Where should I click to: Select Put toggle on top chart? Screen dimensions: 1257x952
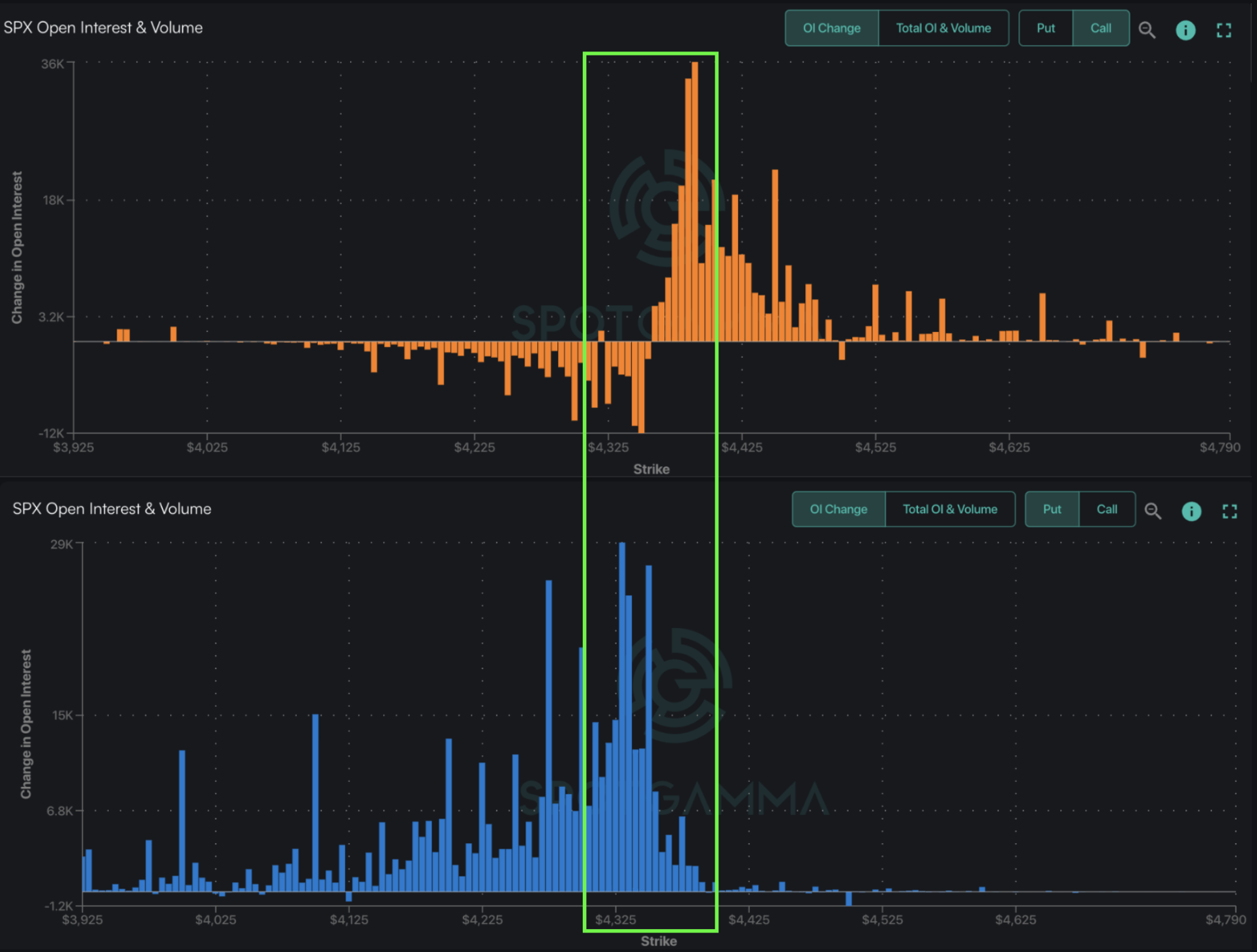1046,28
